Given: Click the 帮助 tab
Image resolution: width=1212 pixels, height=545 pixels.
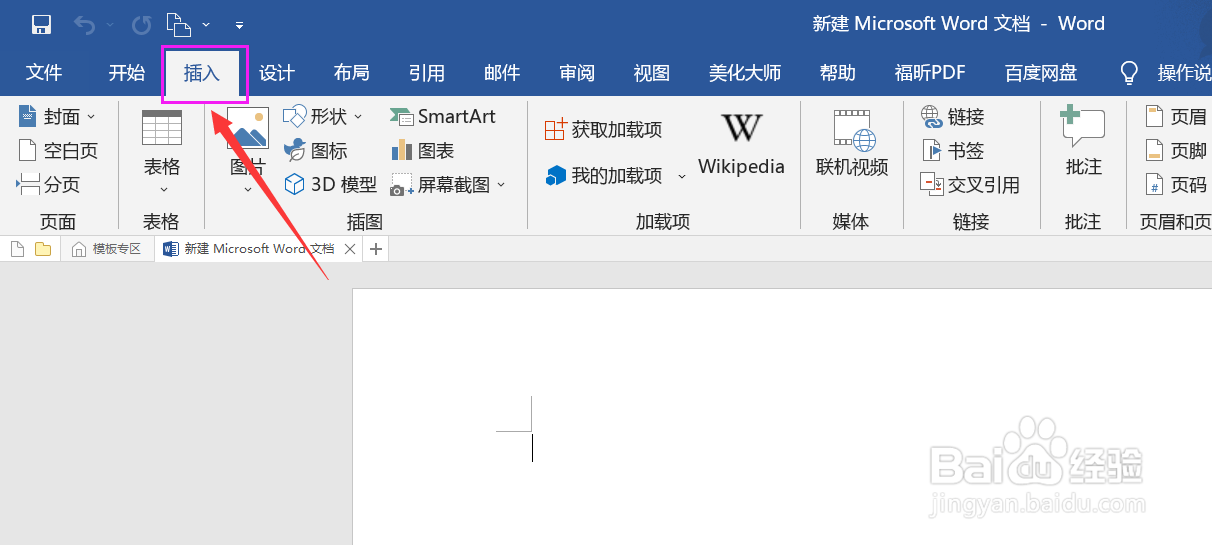Looking at the screenshot, I should pyautogui.click(x=838, y=73).
